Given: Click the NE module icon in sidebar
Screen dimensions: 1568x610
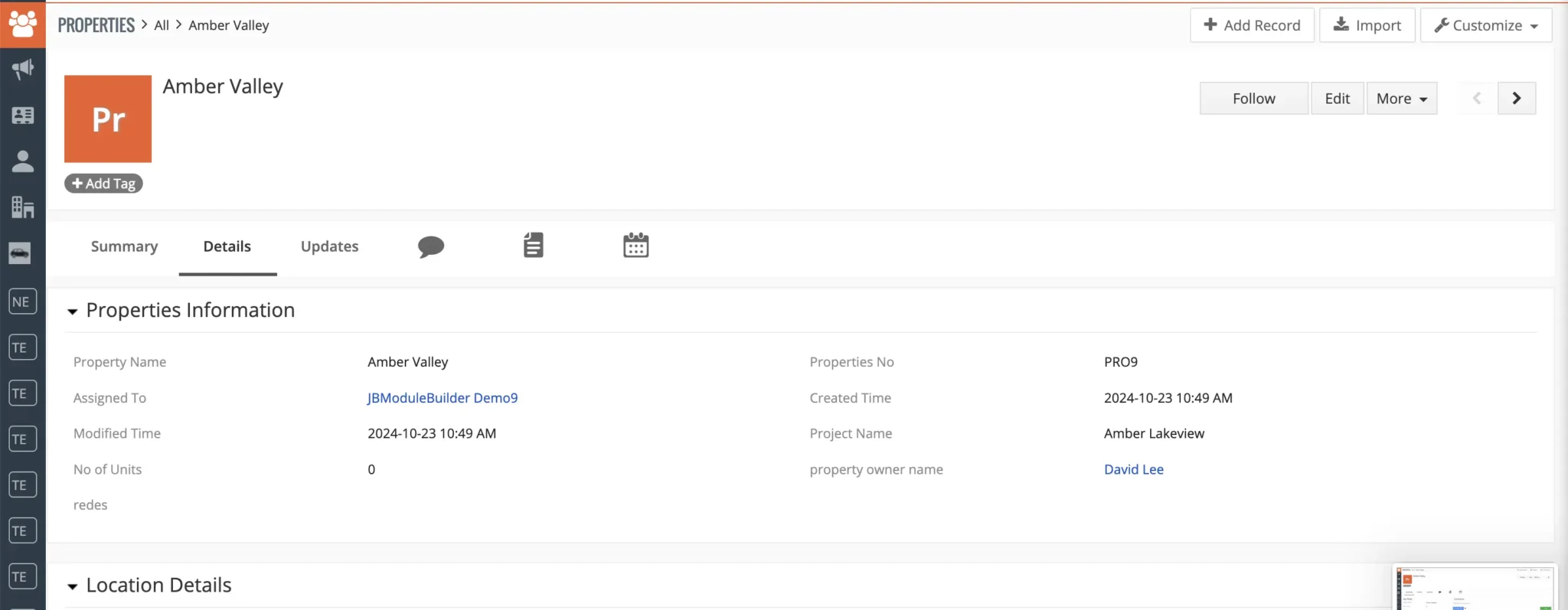Looking at the screenshot, I should (x=22, y=302).
